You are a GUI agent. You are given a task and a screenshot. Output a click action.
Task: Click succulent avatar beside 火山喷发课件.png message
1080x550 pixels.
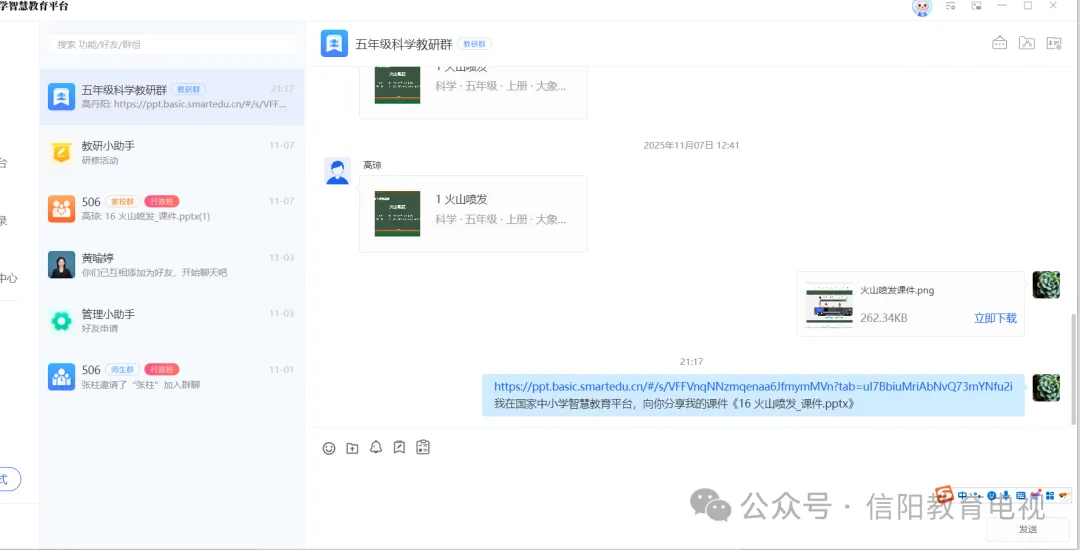pos(1046,284)
